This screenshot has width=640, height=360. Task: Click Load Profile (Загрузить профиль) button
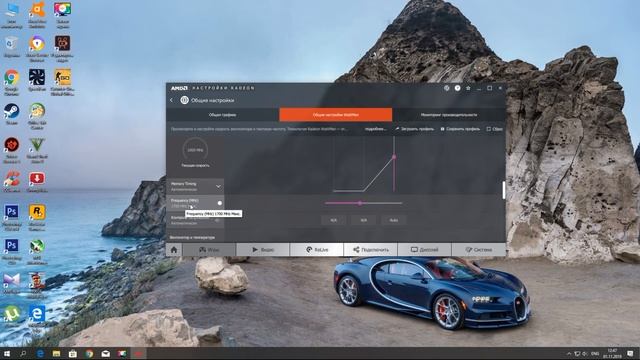click(414, 129)
